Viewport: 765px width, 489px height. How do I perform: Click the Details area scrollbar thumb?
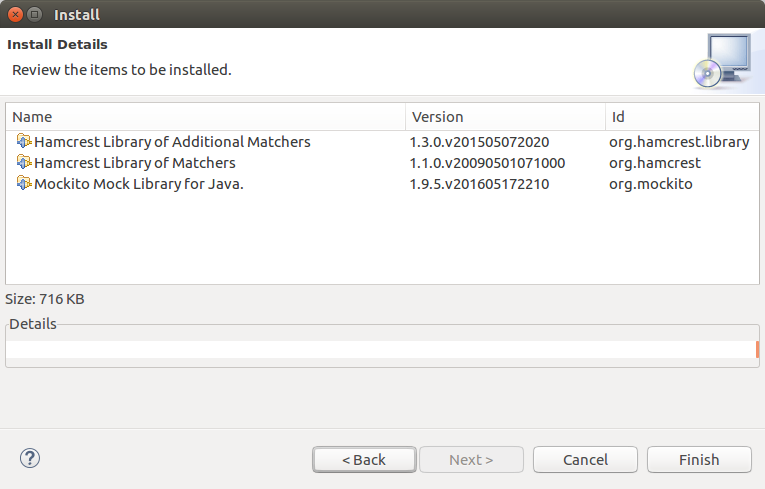coord(757,349)
